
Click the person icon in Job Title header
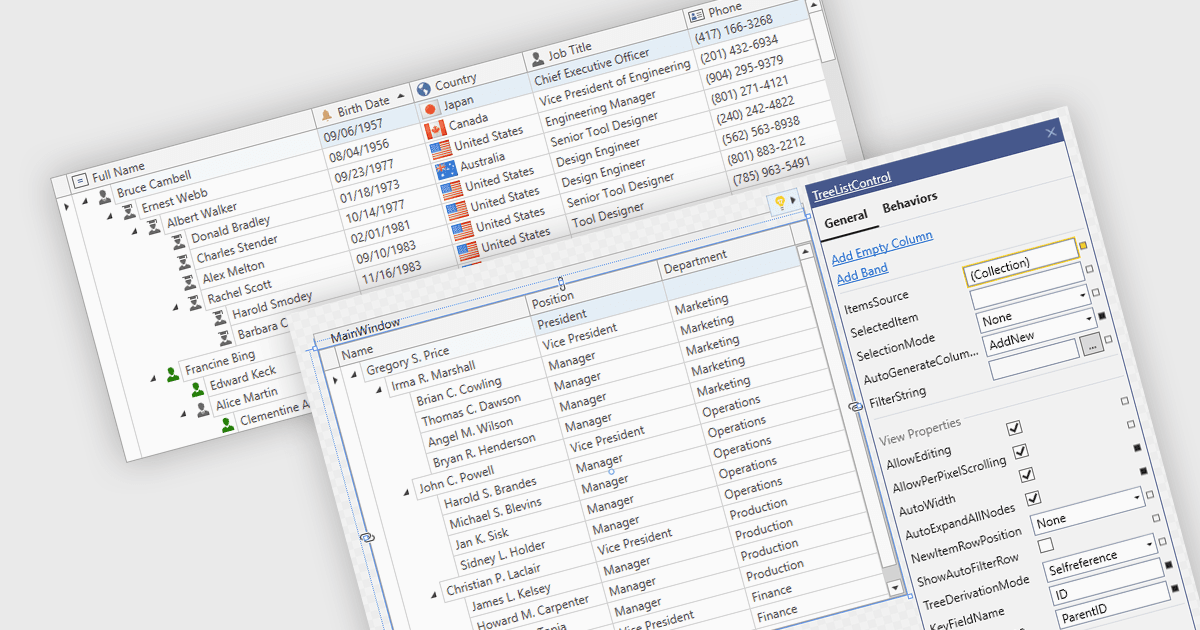tap(537, 57)
